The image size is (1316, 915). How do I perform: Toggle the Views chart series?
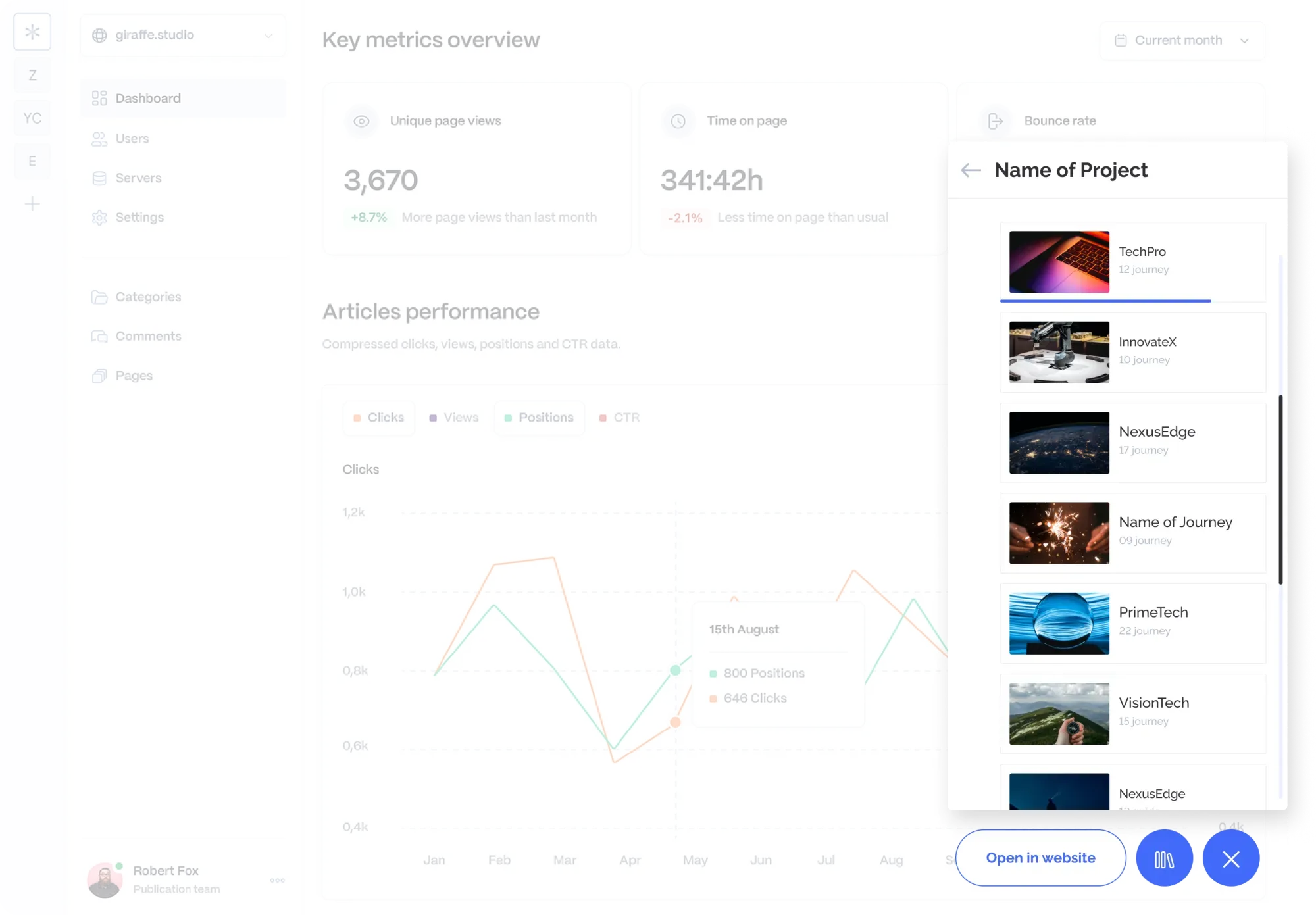(x=454, y=418)
